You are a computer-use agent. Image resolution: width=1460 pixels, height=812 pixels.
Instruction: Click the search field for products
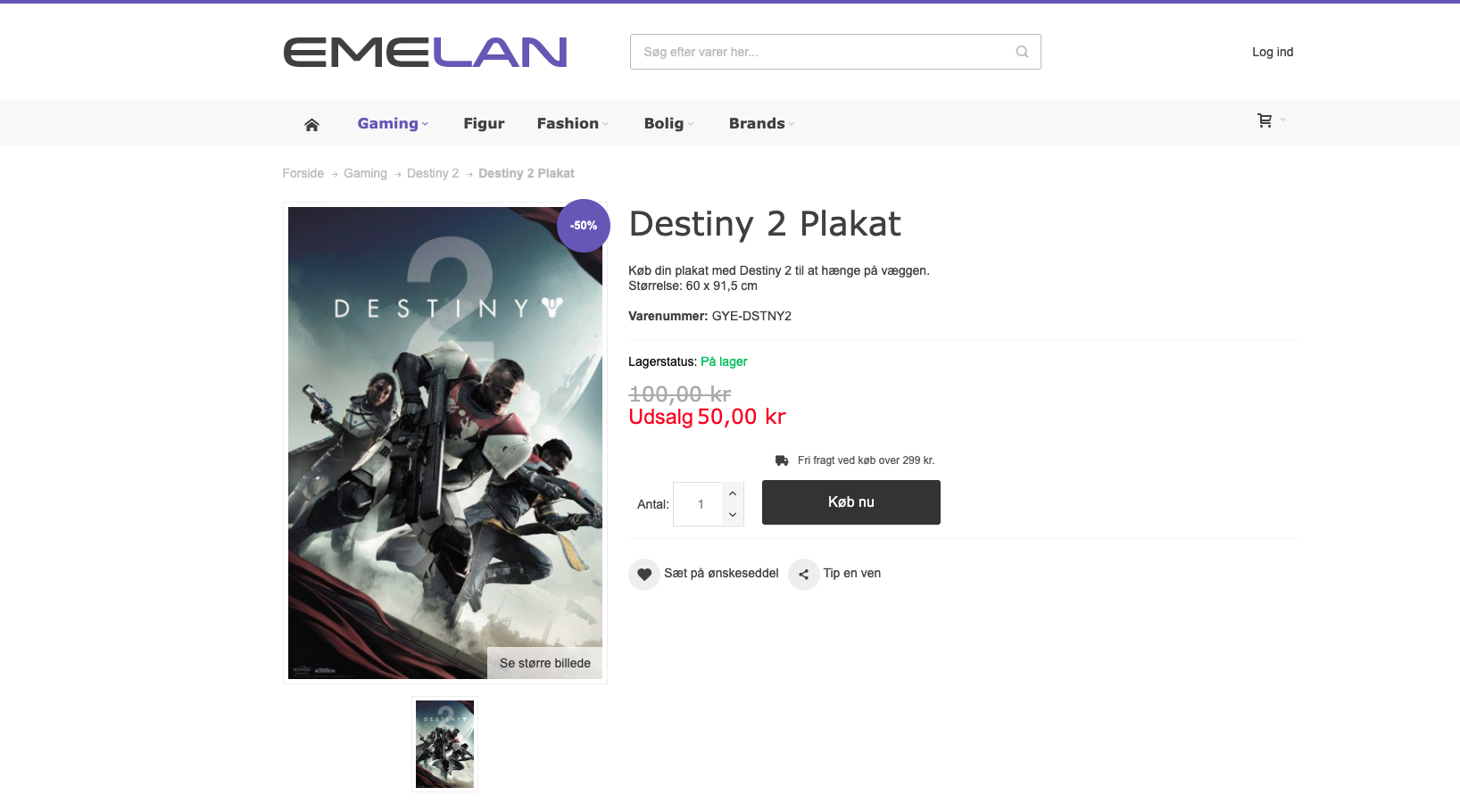(x=821, y=52)
